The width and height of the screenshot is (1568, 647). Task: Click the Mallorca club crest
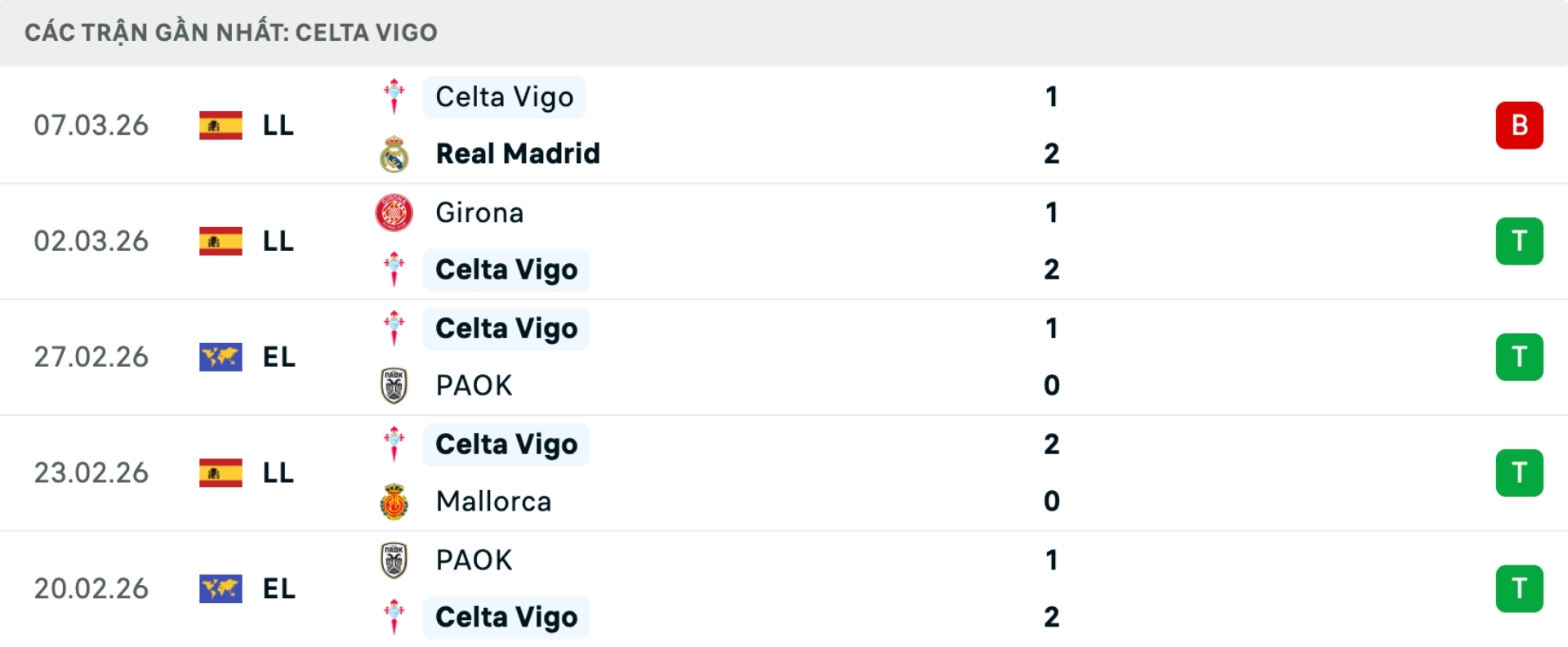394,501
